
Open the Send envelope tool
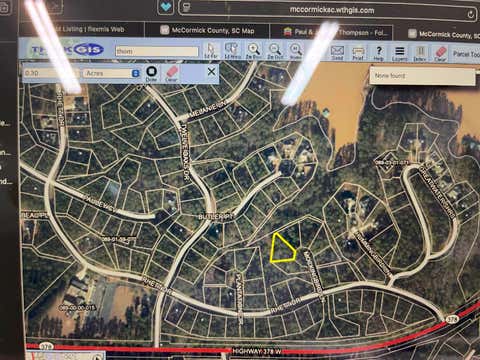tap(337, 53)
